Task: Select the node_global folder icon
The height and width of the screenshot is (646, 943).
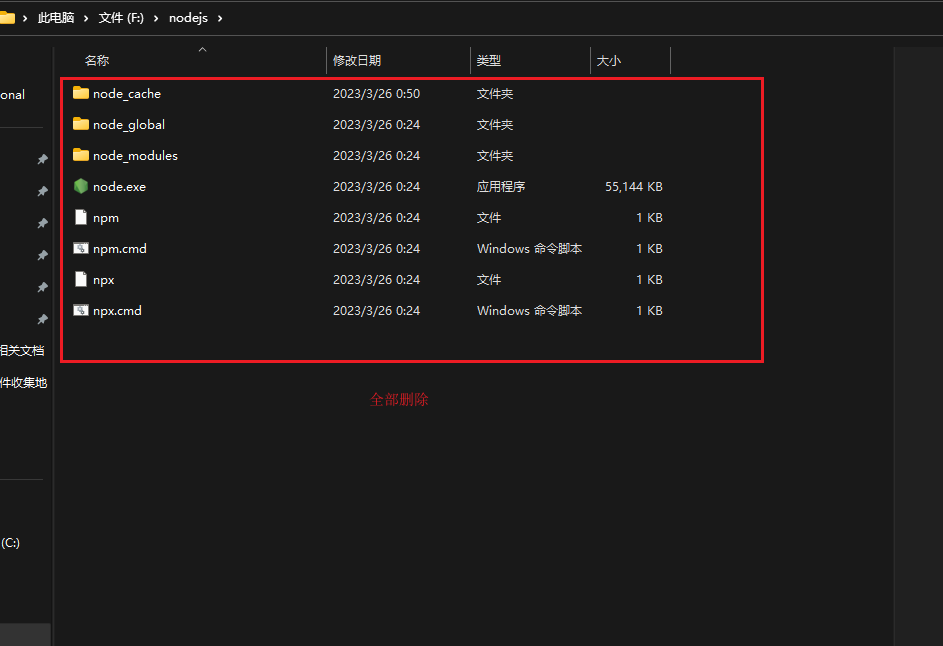Action: (x=81, y=124)
